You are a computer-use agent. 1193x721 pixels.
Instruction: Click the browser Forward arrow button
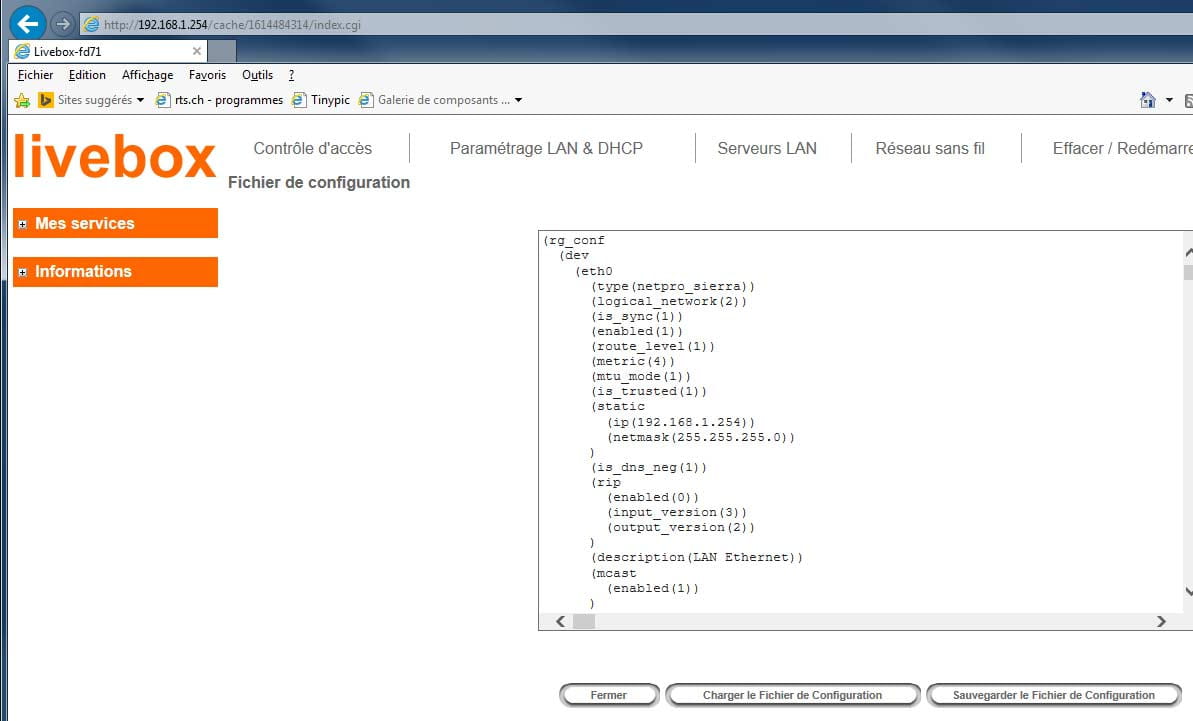[x=62, y=24]
